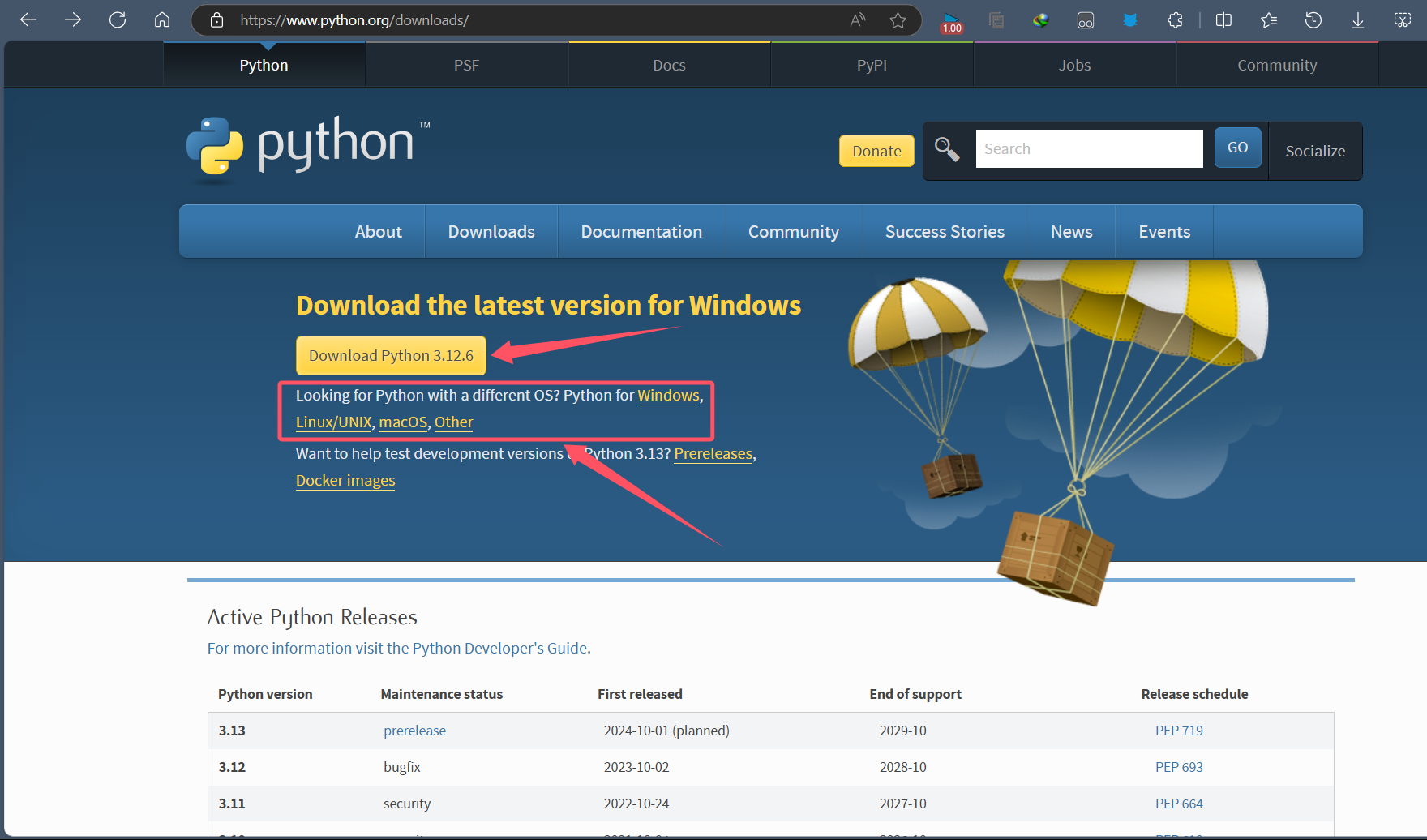
Task: Click the magnifying glass search icon
Action: [946, 149]
